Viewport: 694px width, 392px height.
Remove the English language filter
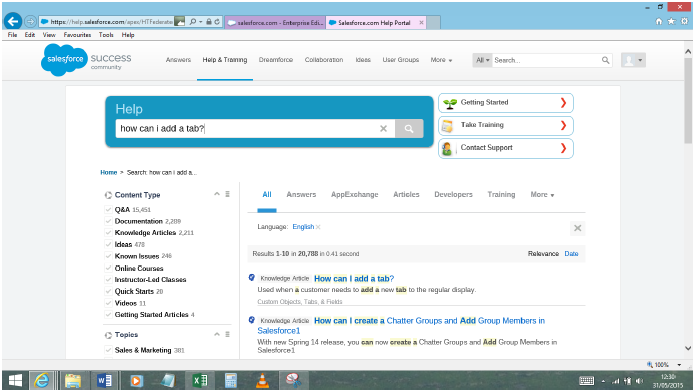point(318,227)
